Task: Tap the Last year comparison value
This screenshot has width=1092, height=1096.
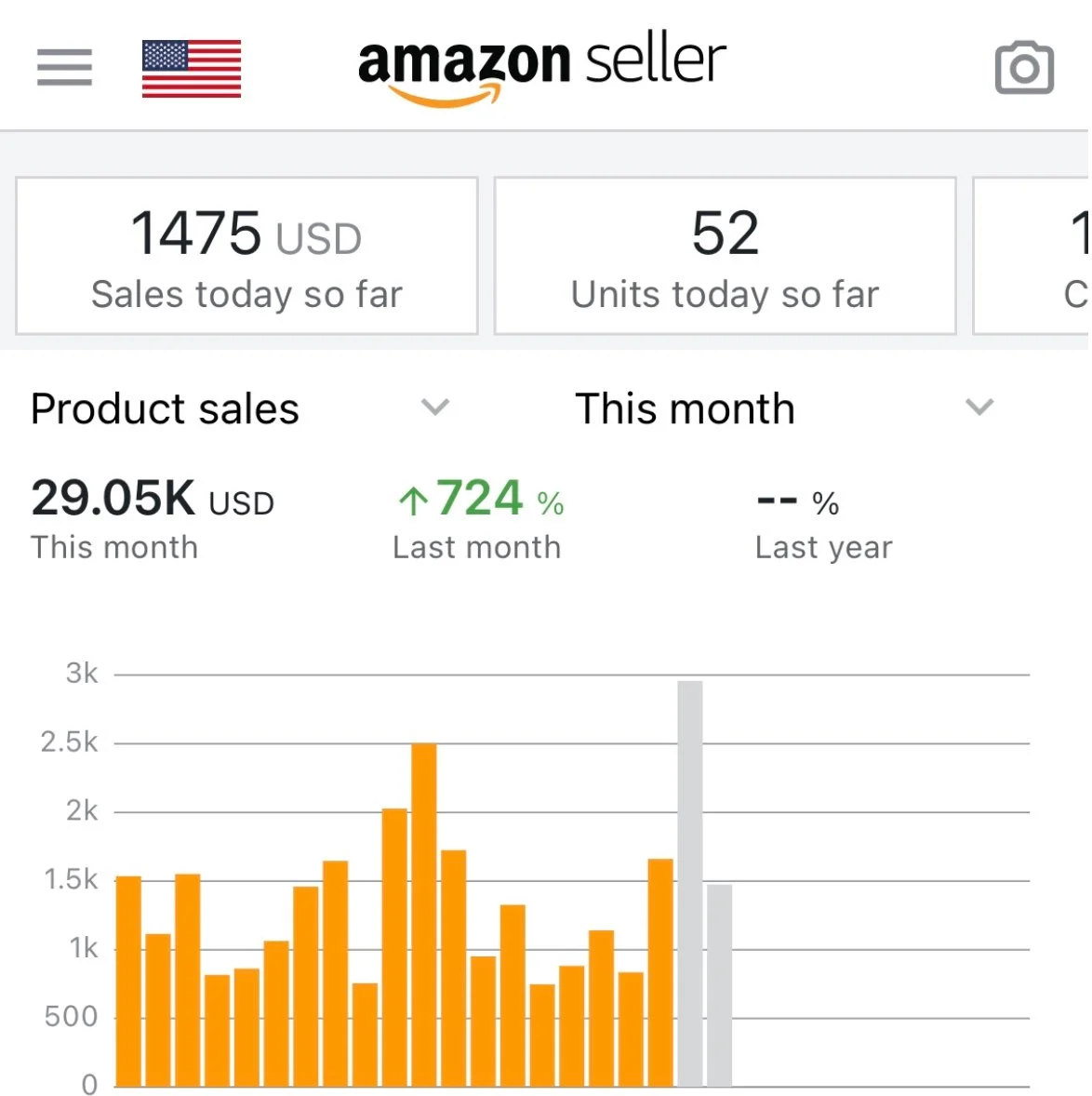Action: click(798, 502)
